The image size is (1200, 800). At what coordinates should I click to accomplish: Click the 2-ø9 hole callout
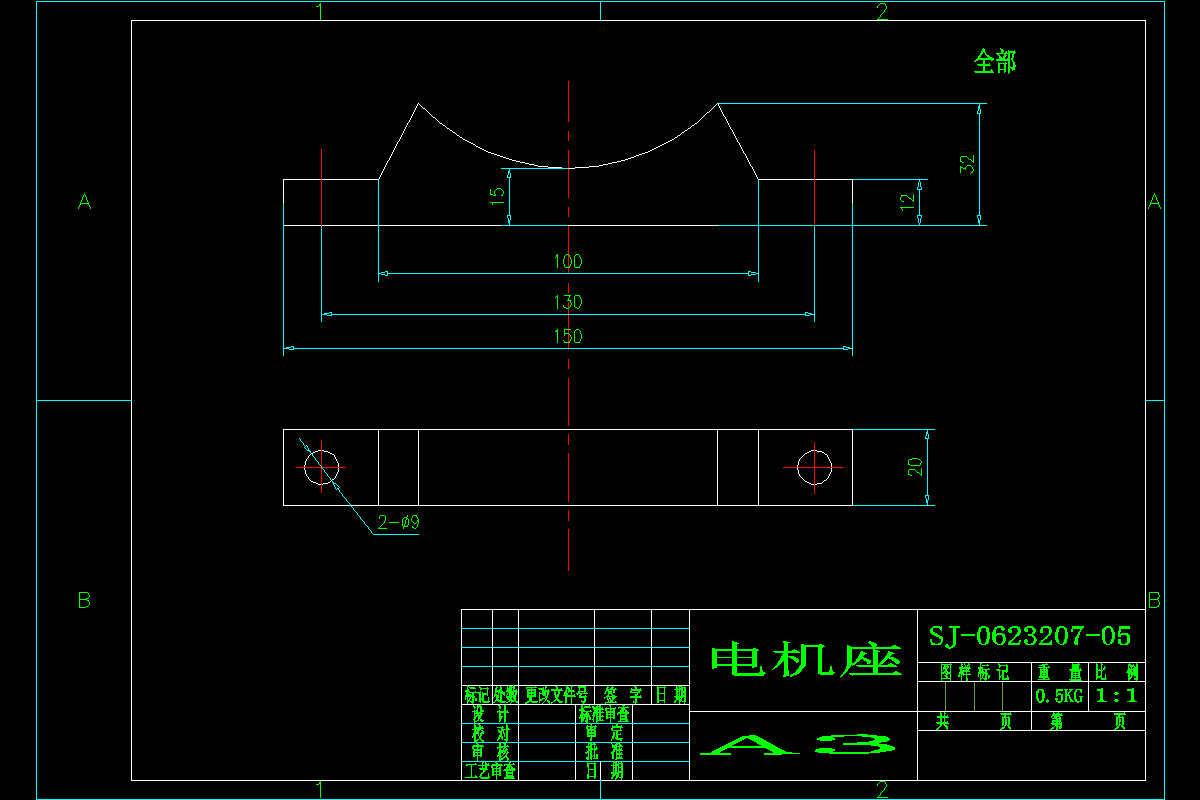397,522
